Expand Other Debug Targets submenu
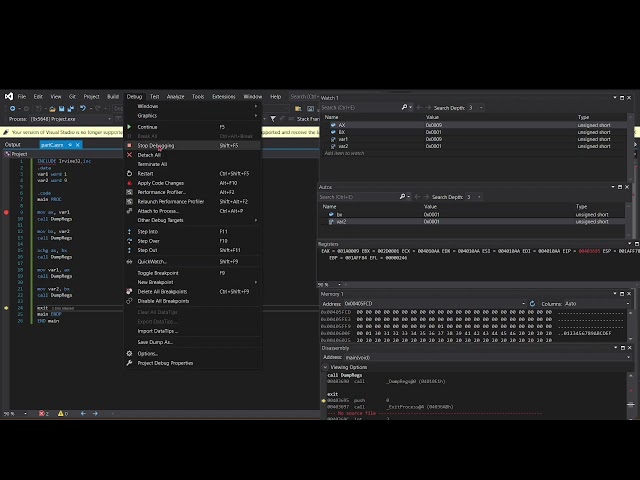The height and width of the screenshot is (480, 640). [192, 220]
